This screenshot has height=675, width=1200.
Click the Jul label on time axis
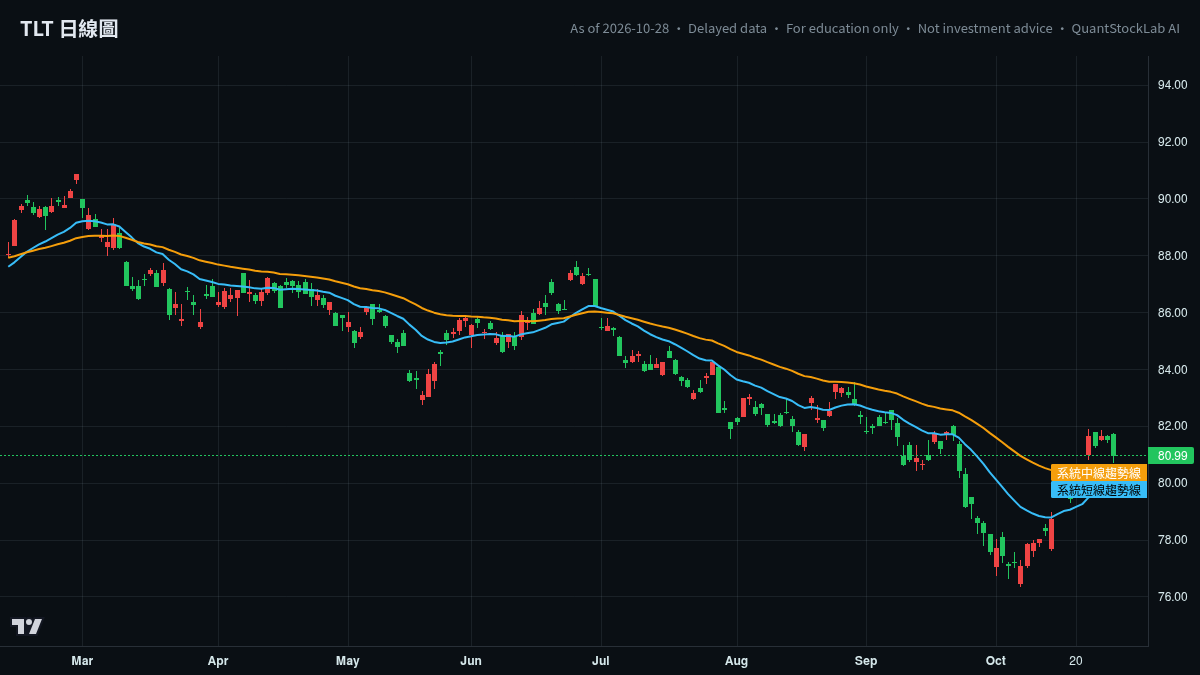pyautogui.click(x=601, y=661)
